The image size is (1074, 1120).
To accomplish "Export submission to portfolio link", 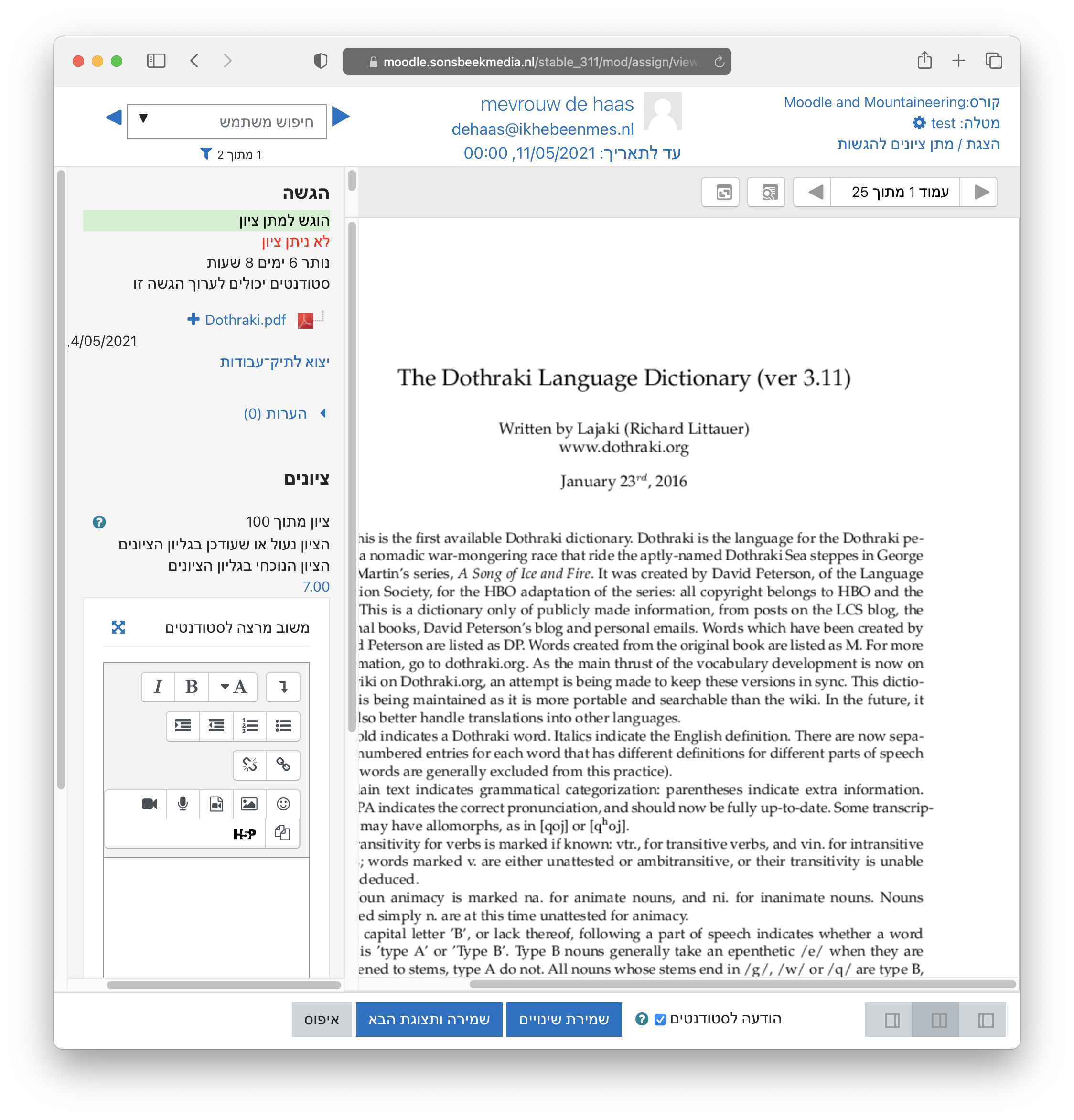I will 274,361.
